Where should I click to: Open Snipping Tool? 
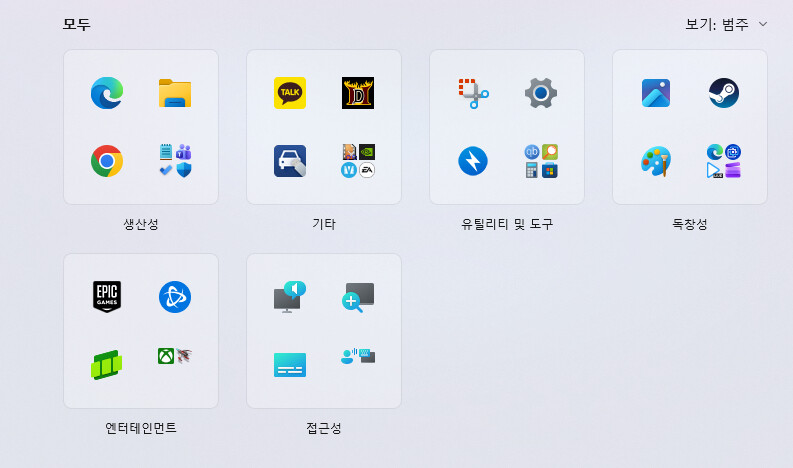(x=473, y=93)
